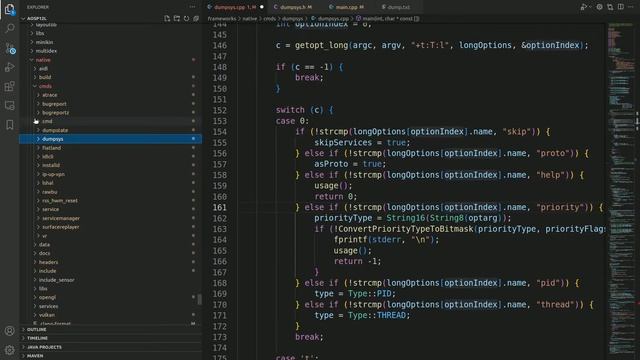Screen dimensions: 640x360
Task: Select the cmd folder
Action: coord(110,121)
